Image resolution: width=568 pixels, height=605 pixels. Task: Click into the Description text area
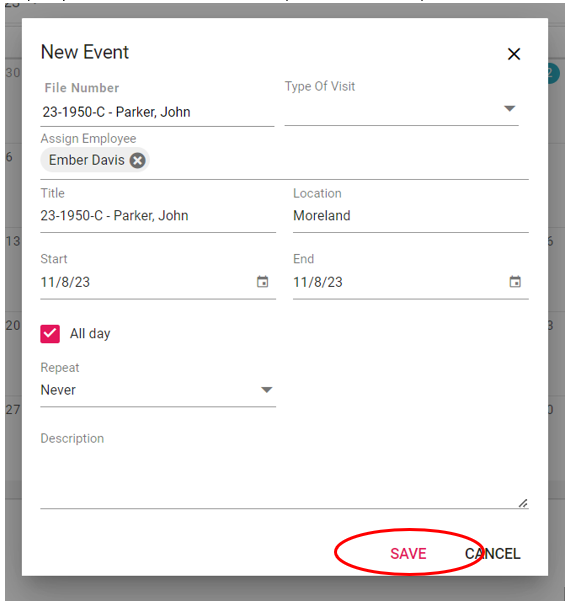(284, 478)
